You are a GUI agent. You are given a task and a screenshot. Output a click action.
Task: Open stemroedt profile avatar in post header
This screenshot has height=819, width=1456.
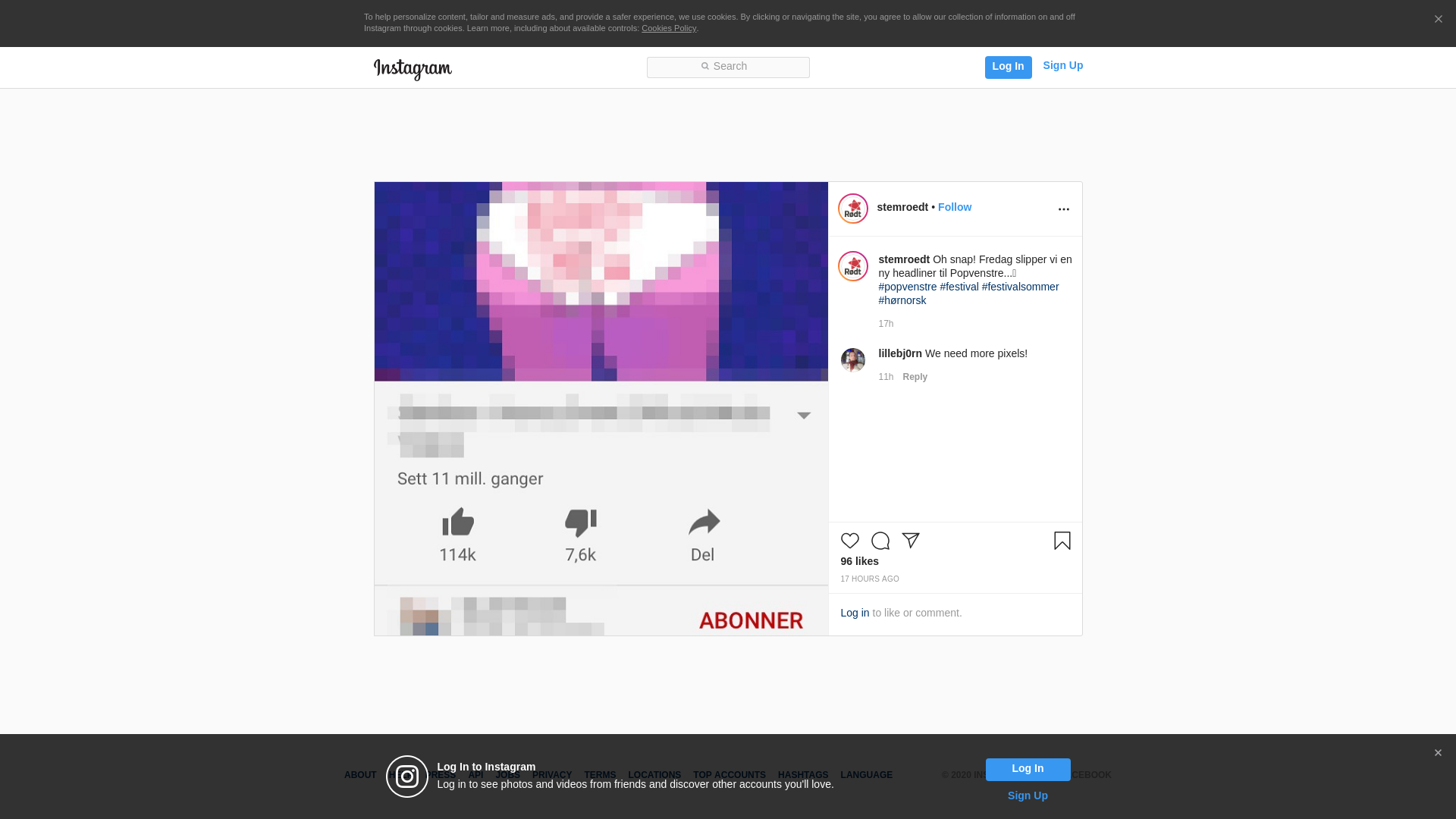852,209
